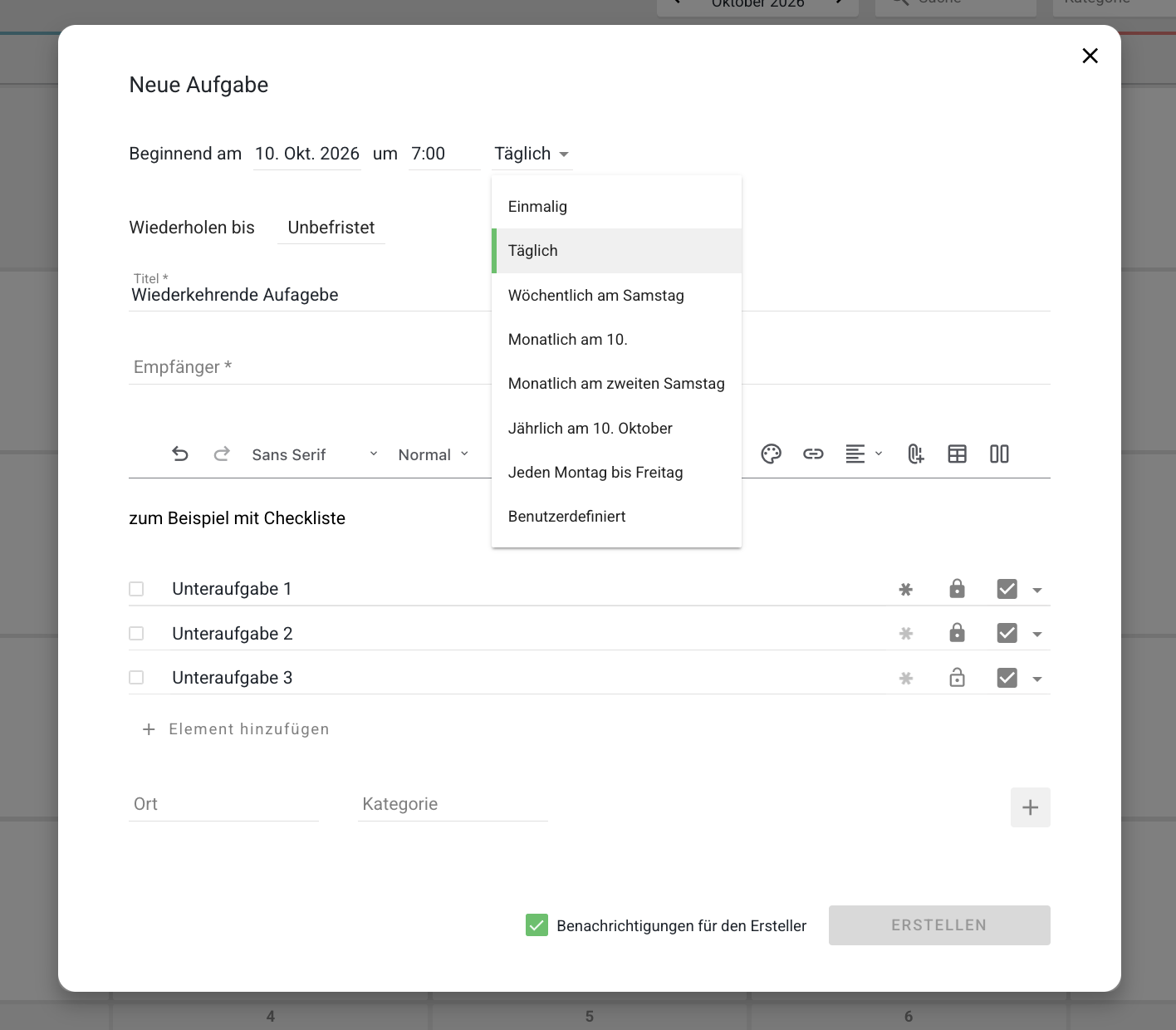Image resolution: width=1176 pixels, height=1030 pixels.
Task: Select Einmalig from the recurrence menu
Action: pos(616,207)
